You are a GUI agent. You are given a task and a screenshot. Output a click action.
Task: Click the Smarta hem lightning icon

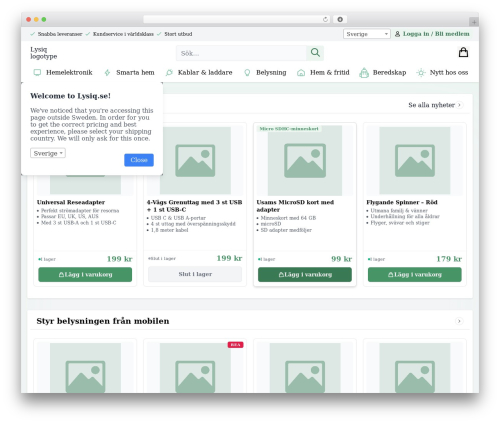107,72
